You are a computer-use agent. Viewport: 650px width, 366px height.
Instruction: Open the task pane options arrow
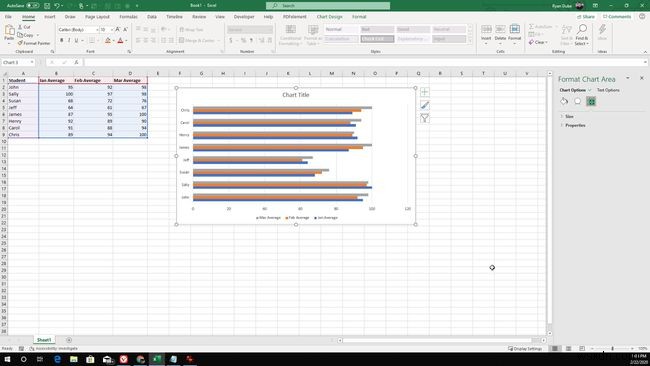(628, 78)
